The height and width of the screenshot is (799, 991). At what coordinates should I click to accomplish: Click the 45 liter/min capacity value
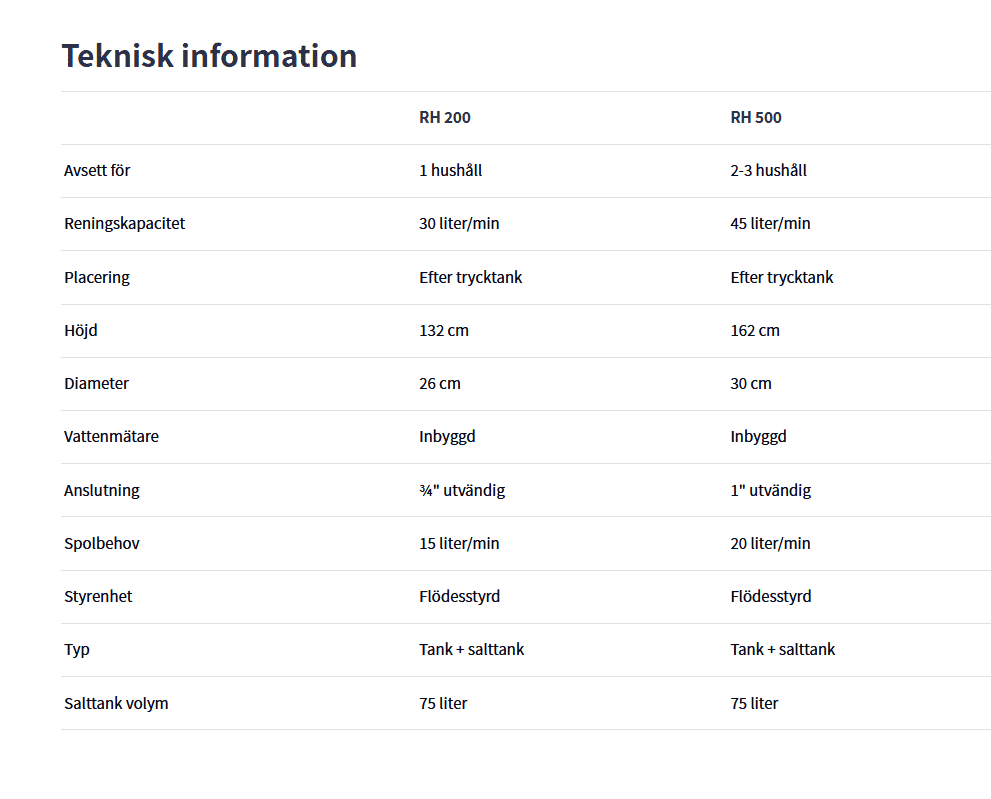tap(770, 224)
